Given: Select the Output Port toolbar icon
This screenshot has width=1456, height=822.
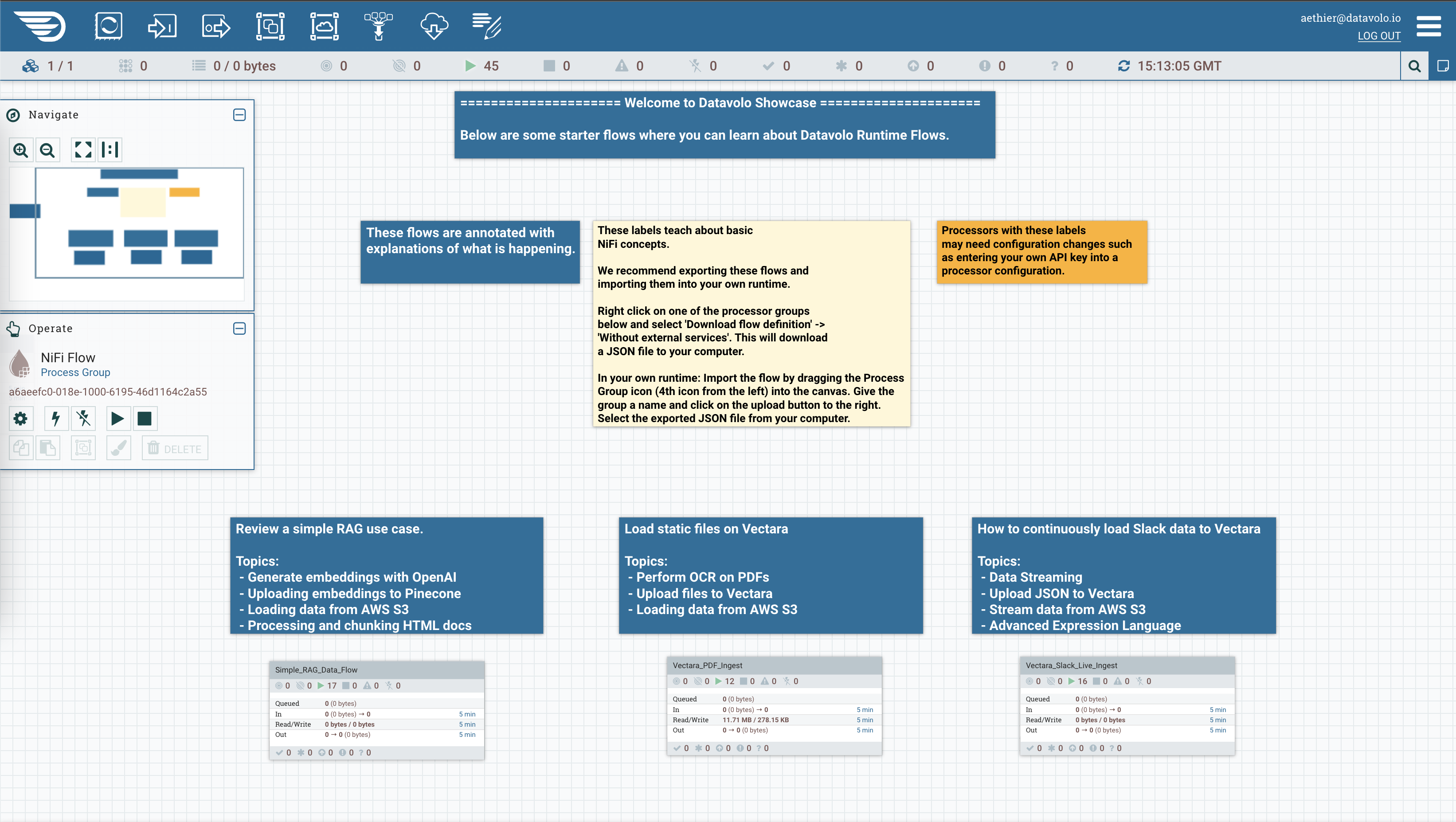Looking at the screenshot, I should click(216, 26).
